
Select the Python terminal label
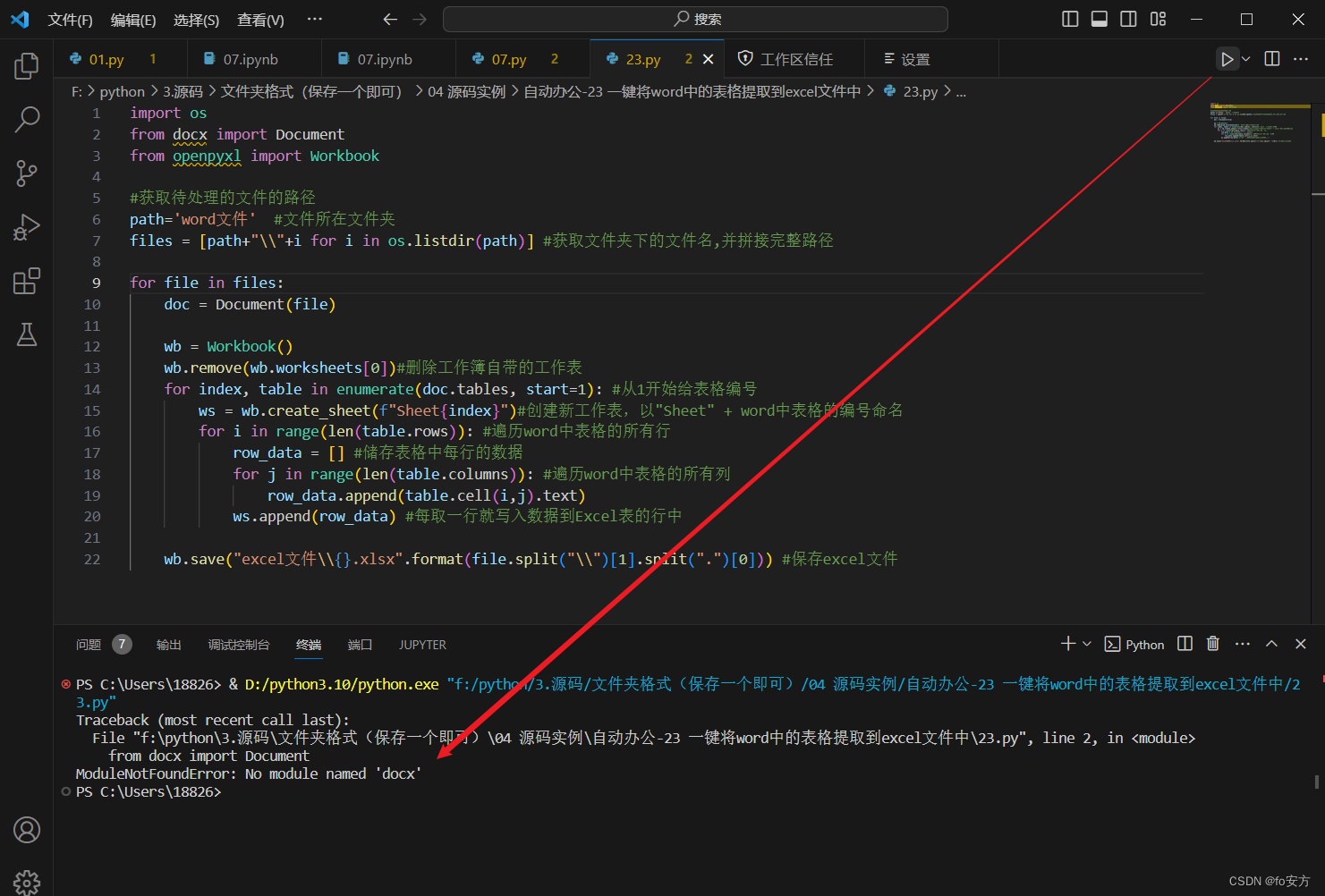pyautogui.click(x=1134, y=645)
